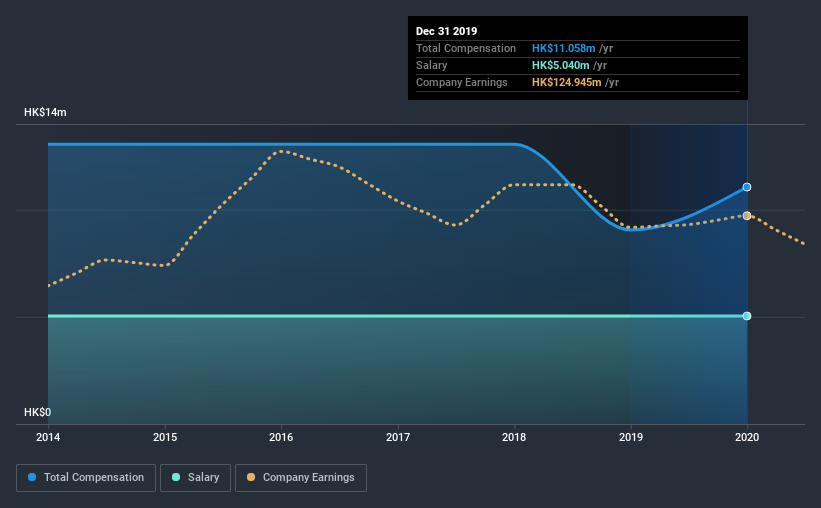Click the HK$14m y-axis label
The height and width of the screenshot is (508, 821).
coord(46,113)
